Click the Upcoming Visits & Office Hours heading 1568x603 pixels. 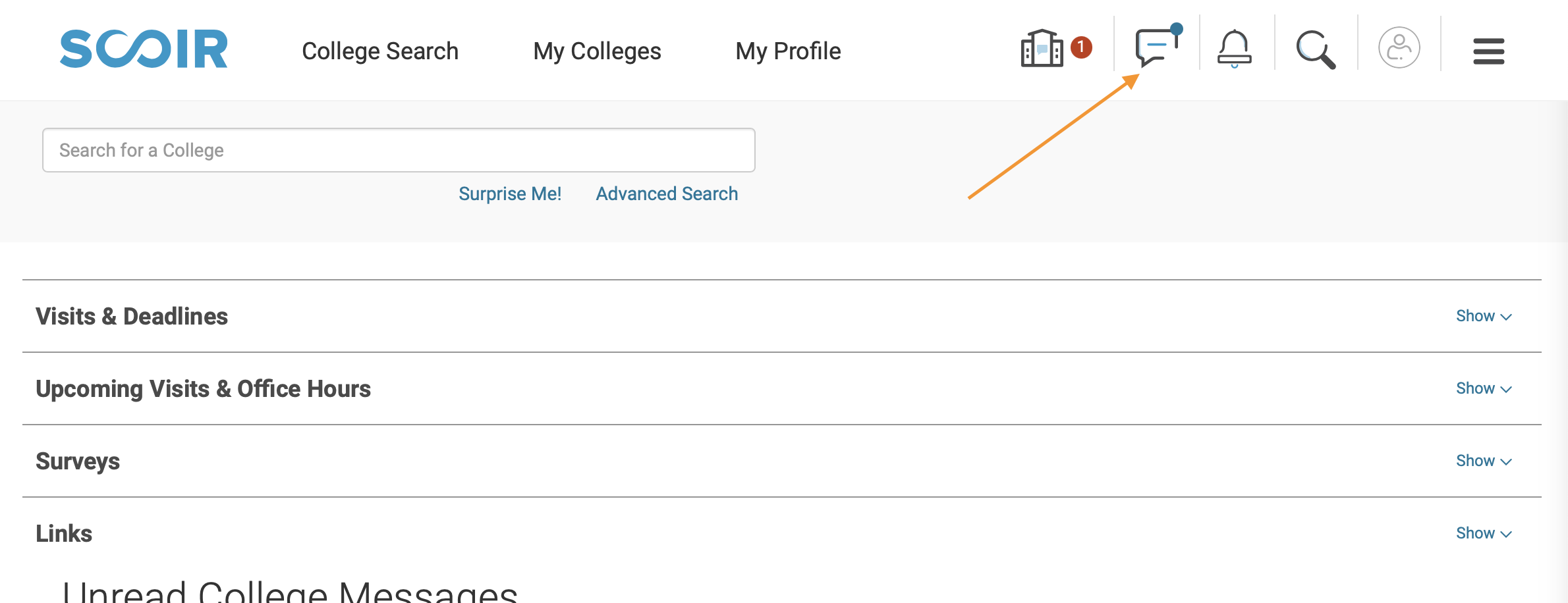point(203,389)
